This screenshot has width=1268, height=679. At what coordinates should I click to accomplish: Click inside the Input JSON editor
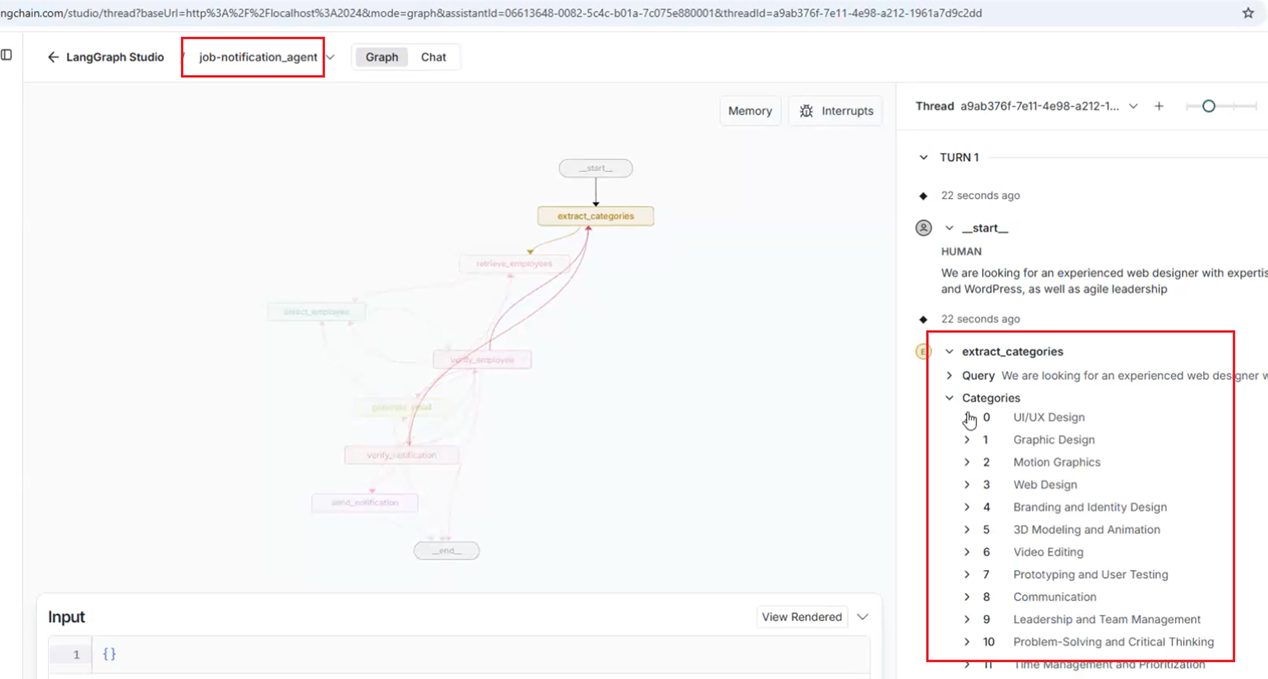click(x=480, y=655)
